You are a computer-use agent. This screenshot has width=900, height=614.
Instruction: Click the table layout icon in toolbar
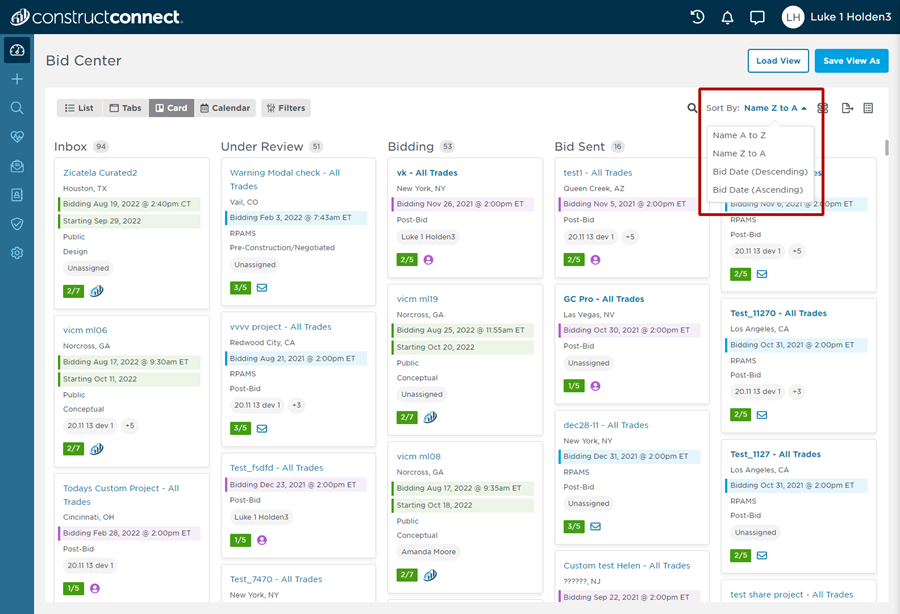pyautogui.click(x=868, y=108)
